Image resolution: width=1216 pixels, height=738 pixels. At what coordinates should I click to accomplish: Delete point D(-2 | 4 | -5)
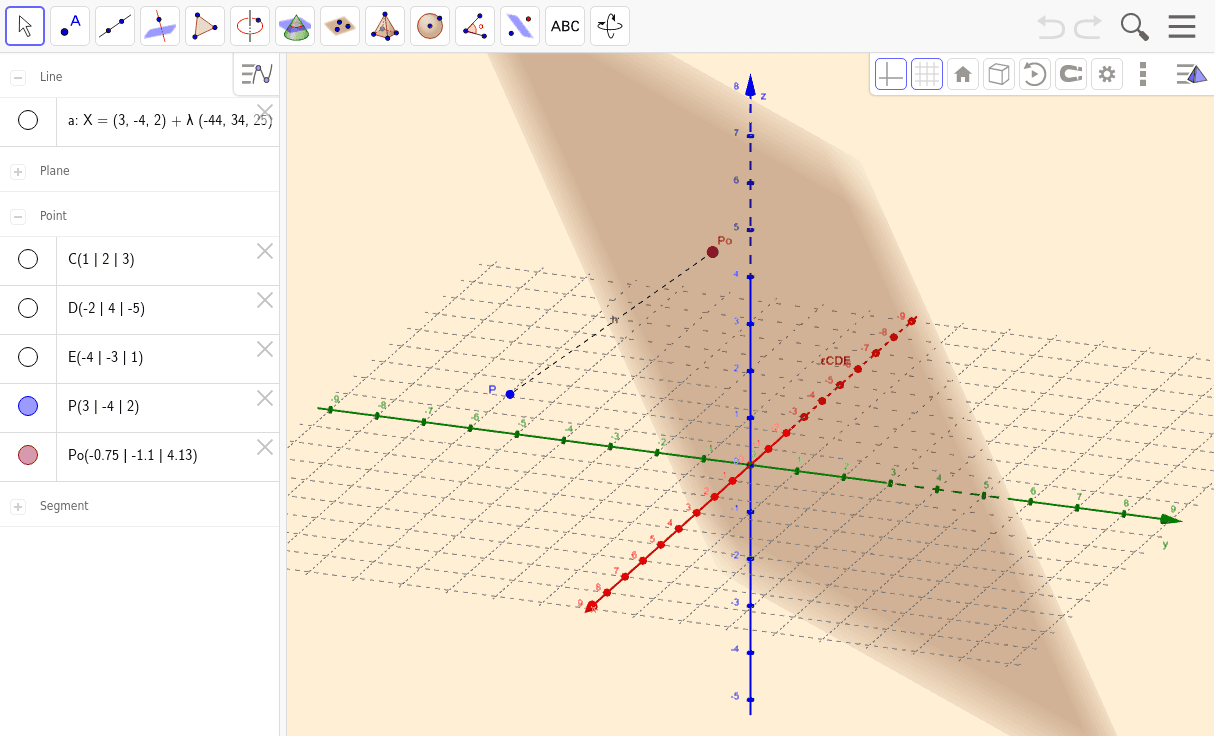265,300
